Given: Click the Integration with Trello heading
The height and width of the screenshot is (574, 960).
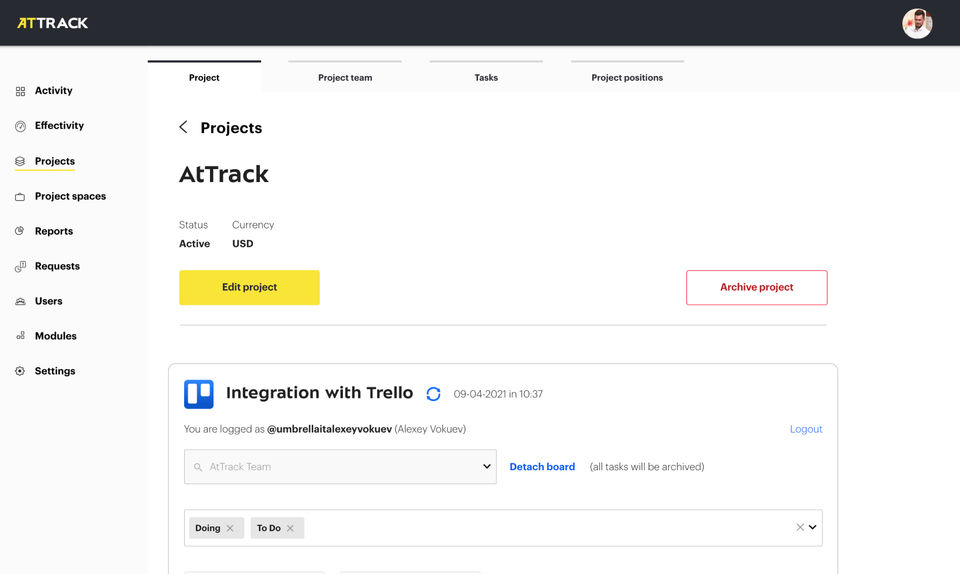Looking at the screenshot, I should click(x=319, y=393).
